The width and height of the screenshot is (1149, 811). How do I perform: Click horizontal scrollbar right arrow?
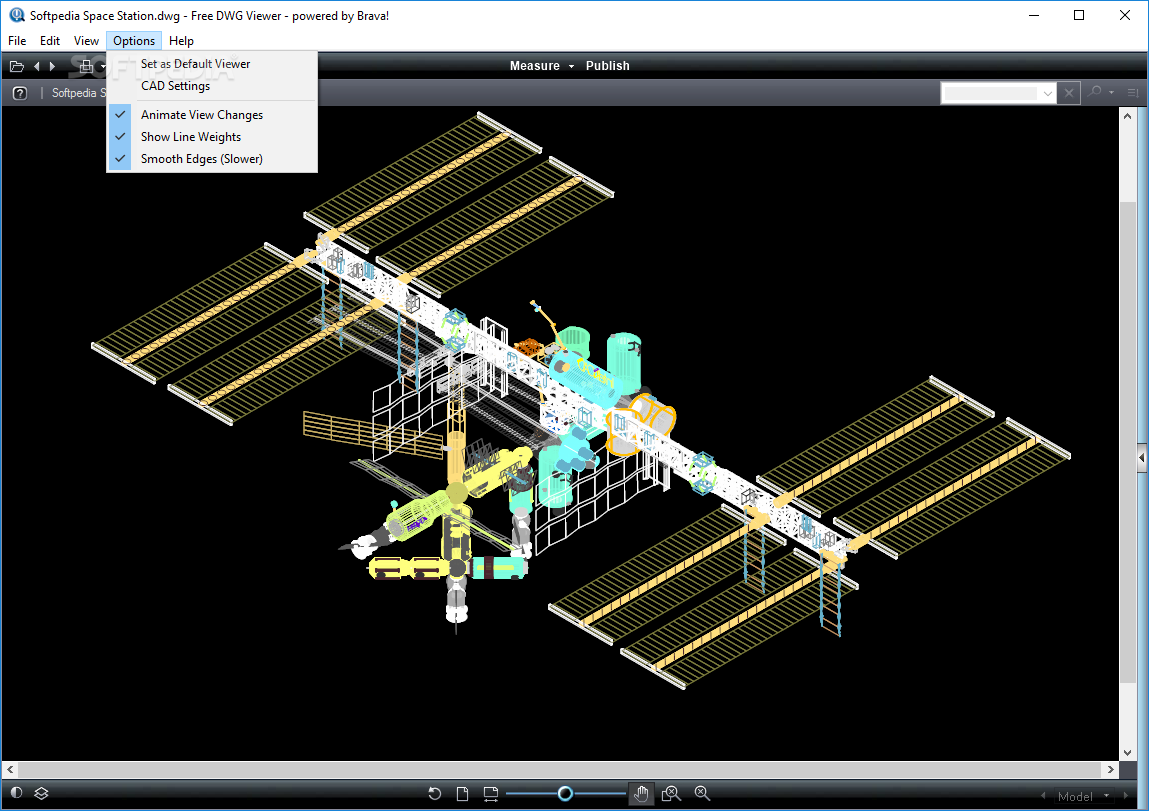[x=1111, y=769]
